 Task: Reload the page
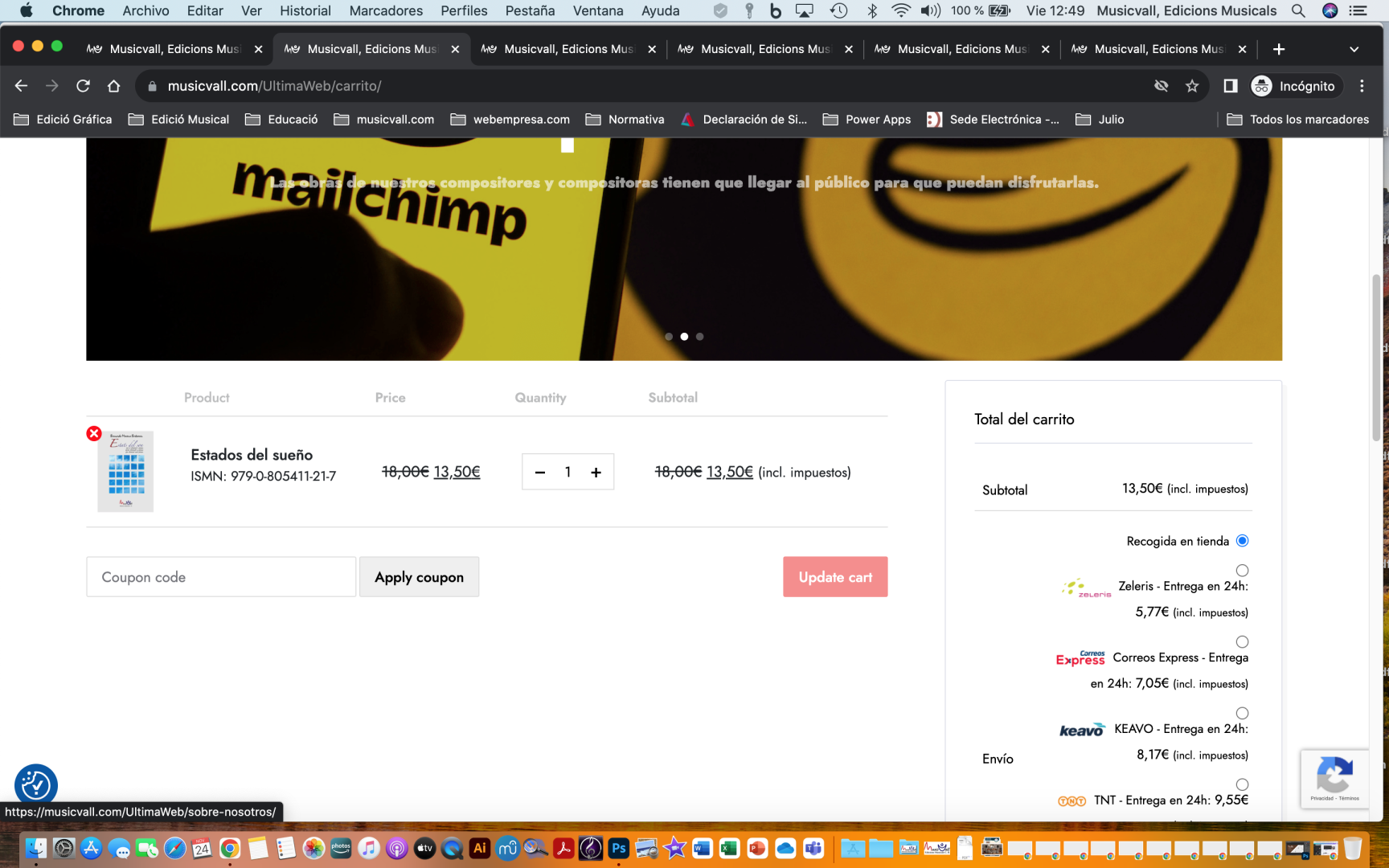click(x=83, y=86)
